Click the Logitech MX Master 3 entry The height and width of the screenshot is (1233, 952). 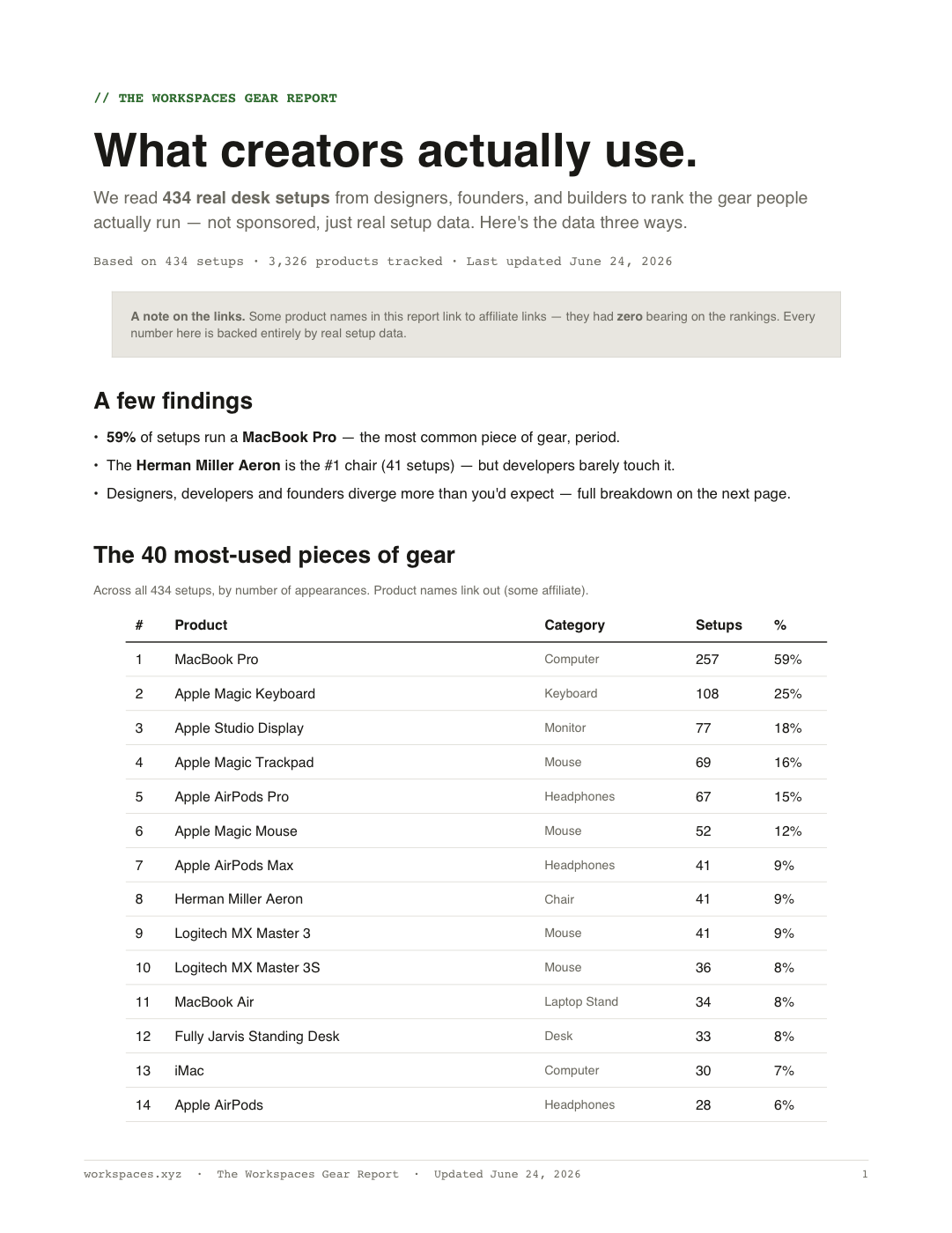pos(242,933)
